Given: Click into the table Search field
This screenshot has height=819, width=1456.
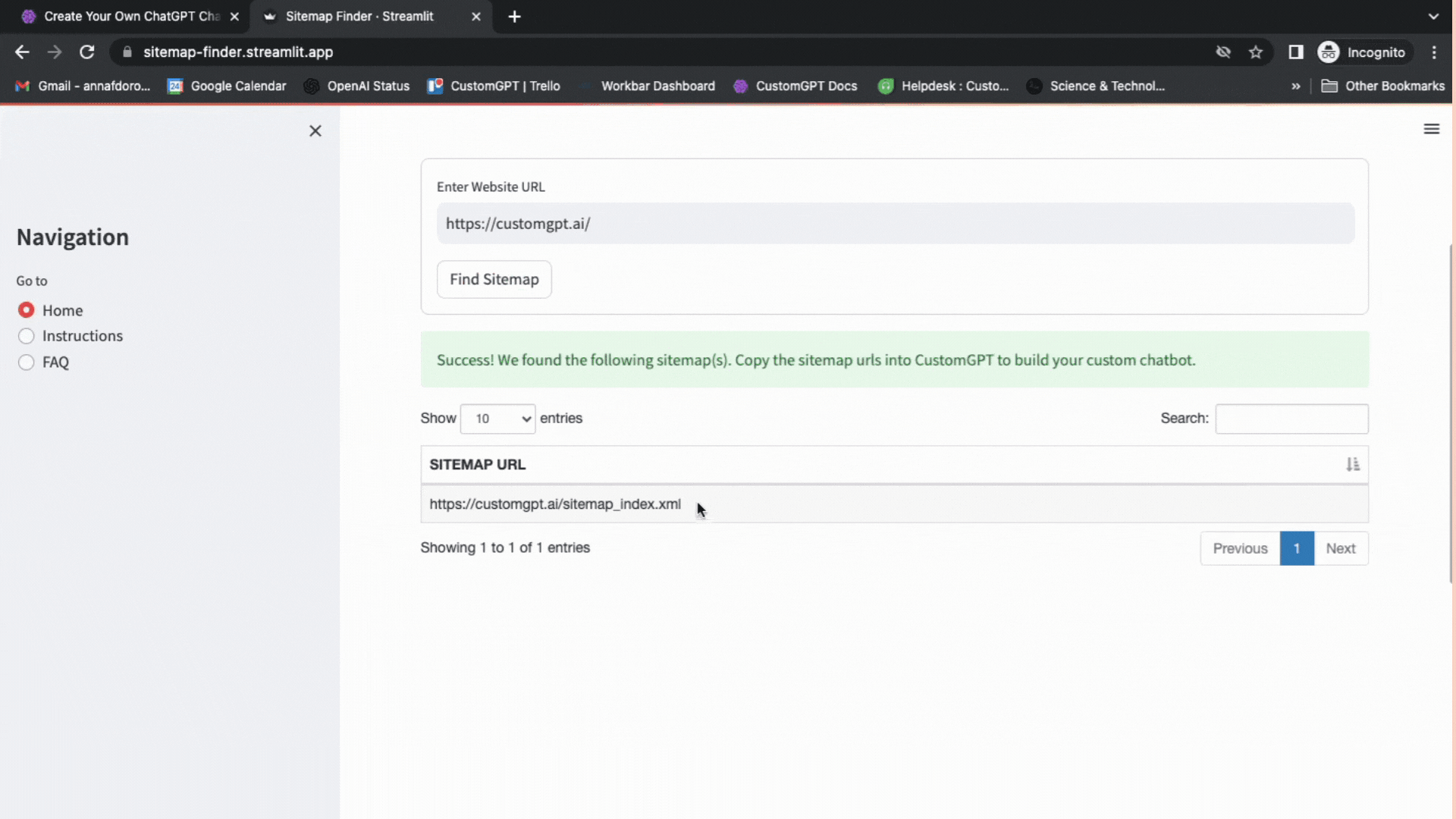Looking at the screenshot, I should (x=1291, y=419).
